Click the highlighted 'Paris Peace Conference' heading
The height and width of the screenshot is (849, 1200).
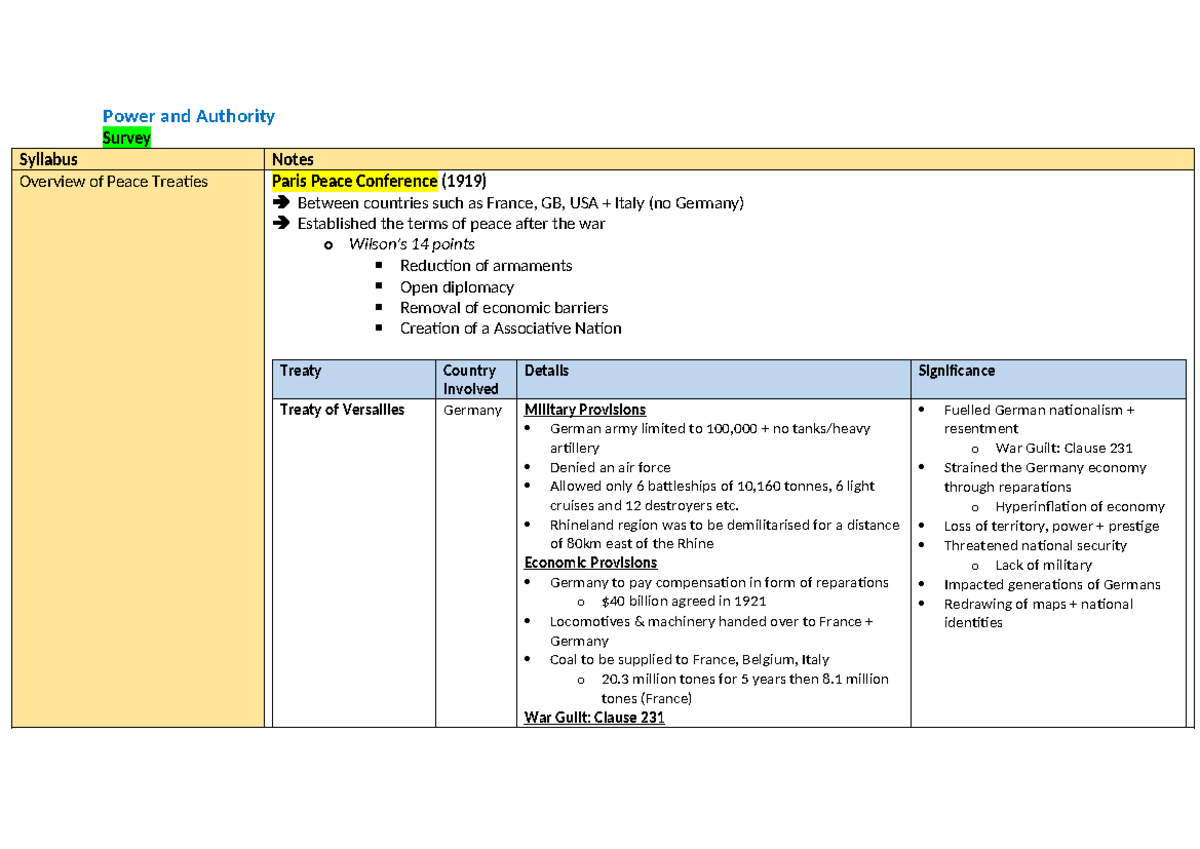pos(355,181)
